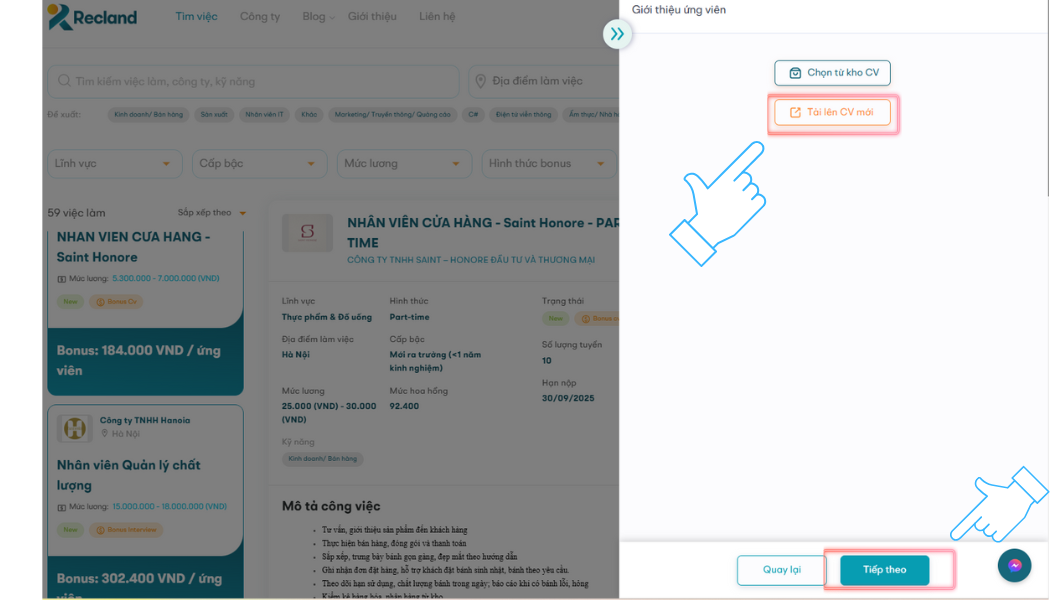Click the Bonus Cv badge on Saint Honore card
The width and height of the screenshot is (1050, 600).
tap(117, 302)
